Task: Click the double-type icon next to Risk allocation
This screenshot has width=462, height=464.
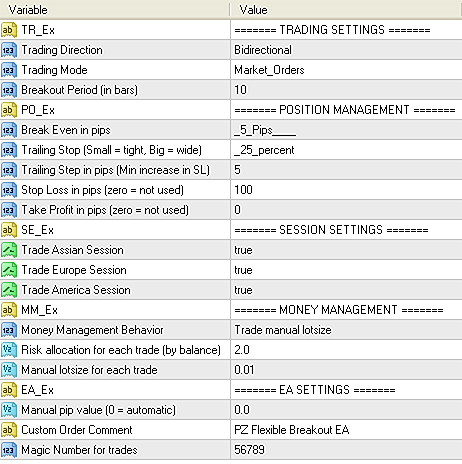Action: pyautogui.click(x=9, y=350)
